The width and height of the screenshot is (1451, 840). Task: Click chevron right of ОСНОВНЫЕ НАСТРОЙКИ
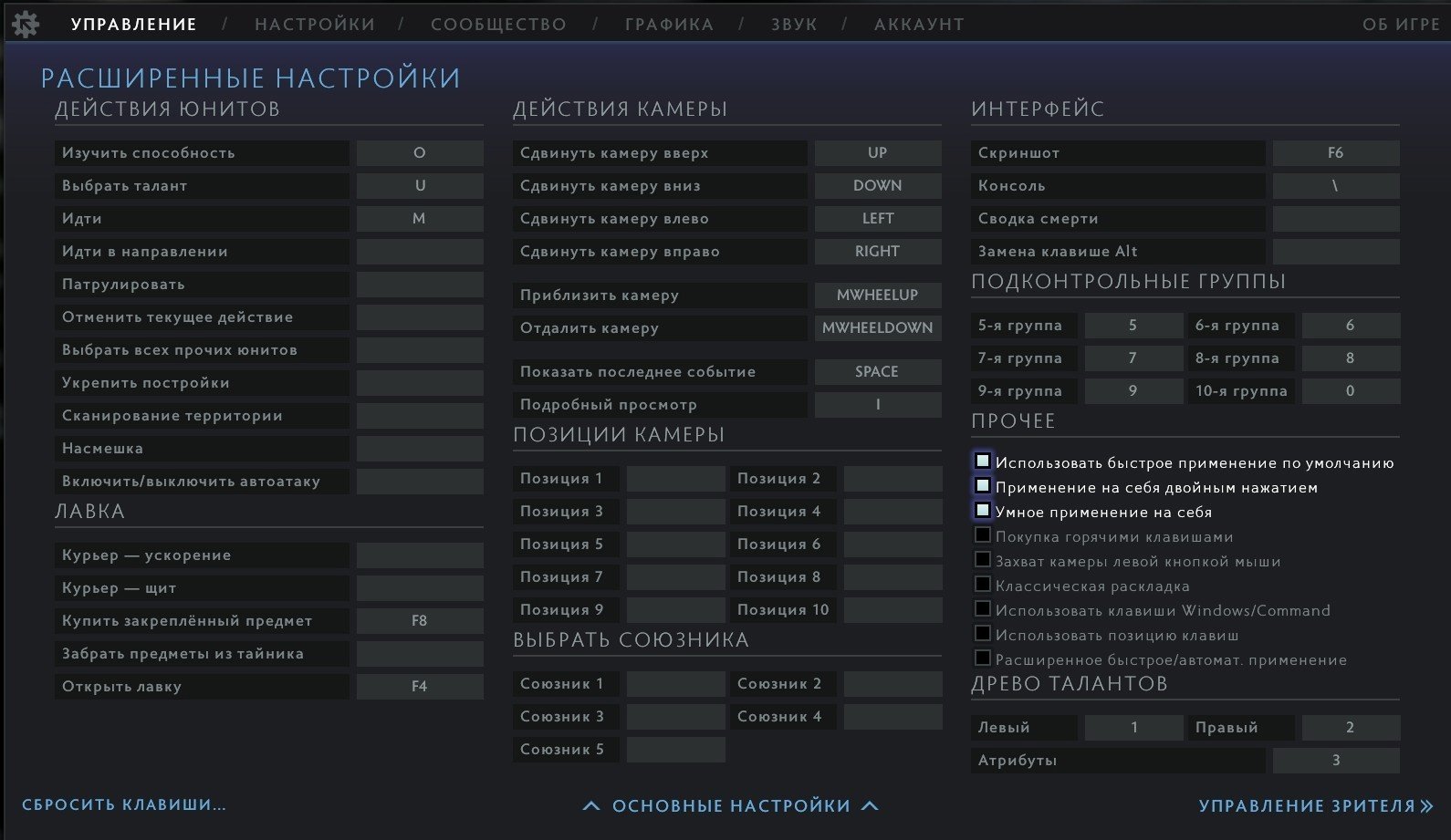pyautogui.click(x=870, y=806)
